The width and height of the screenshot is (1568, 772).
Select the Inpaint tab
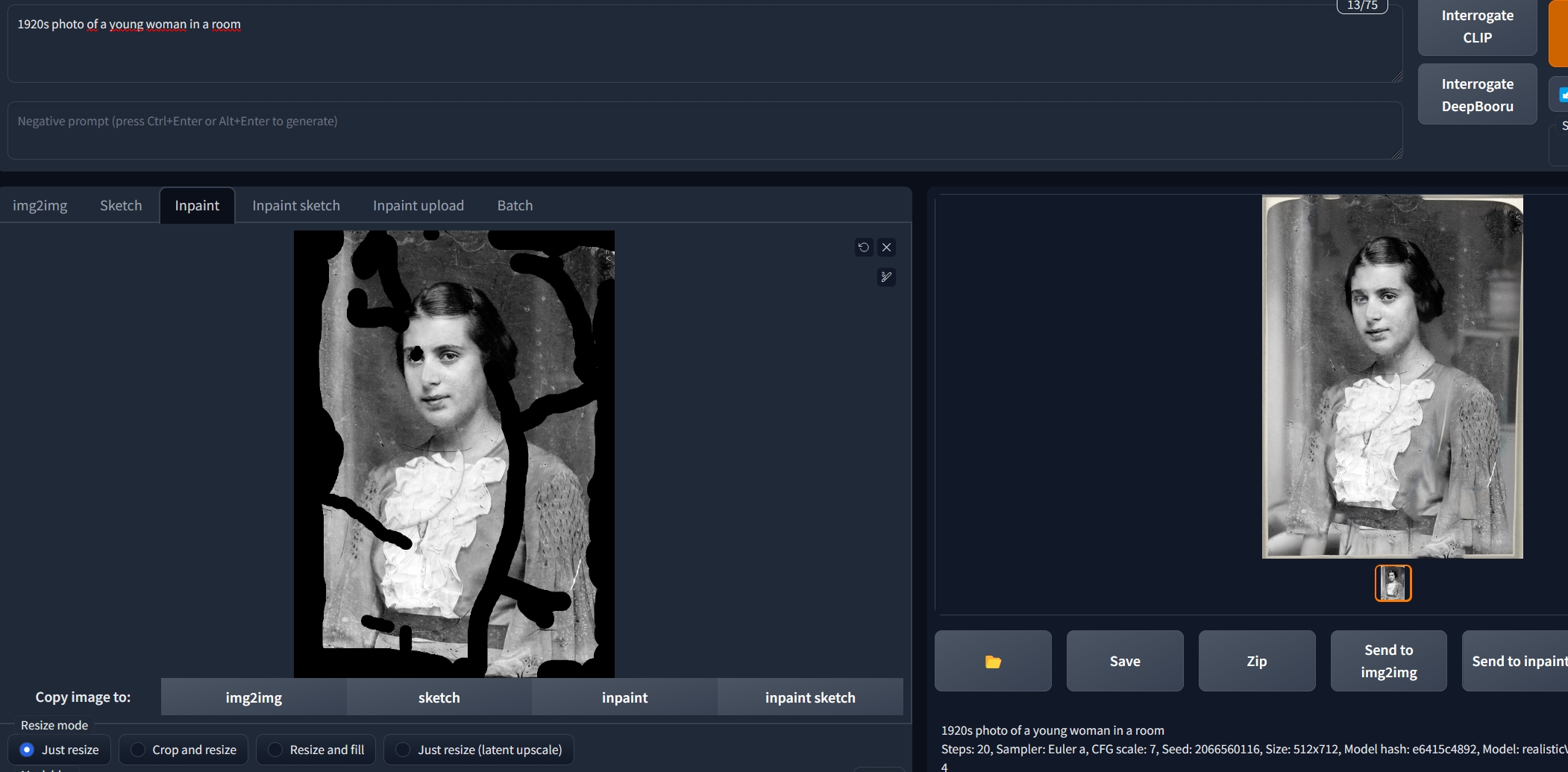[x=197, y=205]
